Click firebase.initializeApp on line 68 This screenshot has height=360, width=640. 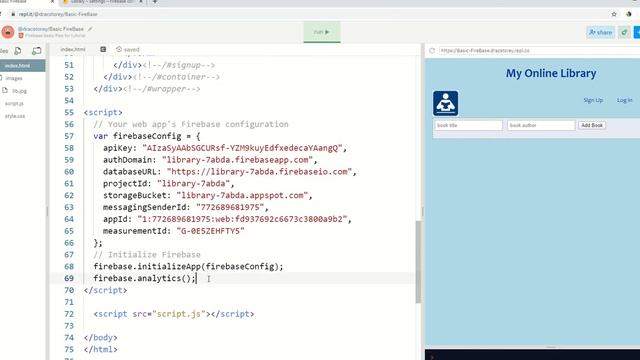(147, 267)
